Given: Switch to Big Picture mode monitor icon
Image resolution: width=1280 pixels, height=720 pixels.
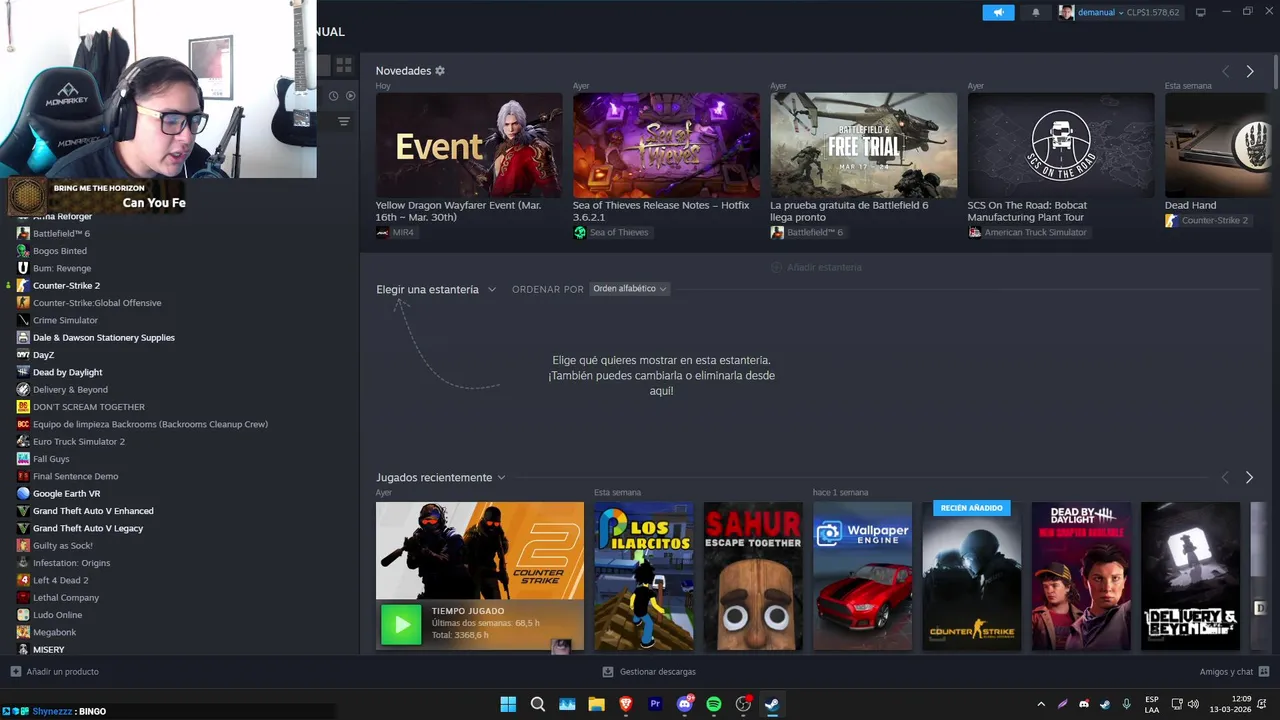Looking at the screenshot, I should point(1201,12).
